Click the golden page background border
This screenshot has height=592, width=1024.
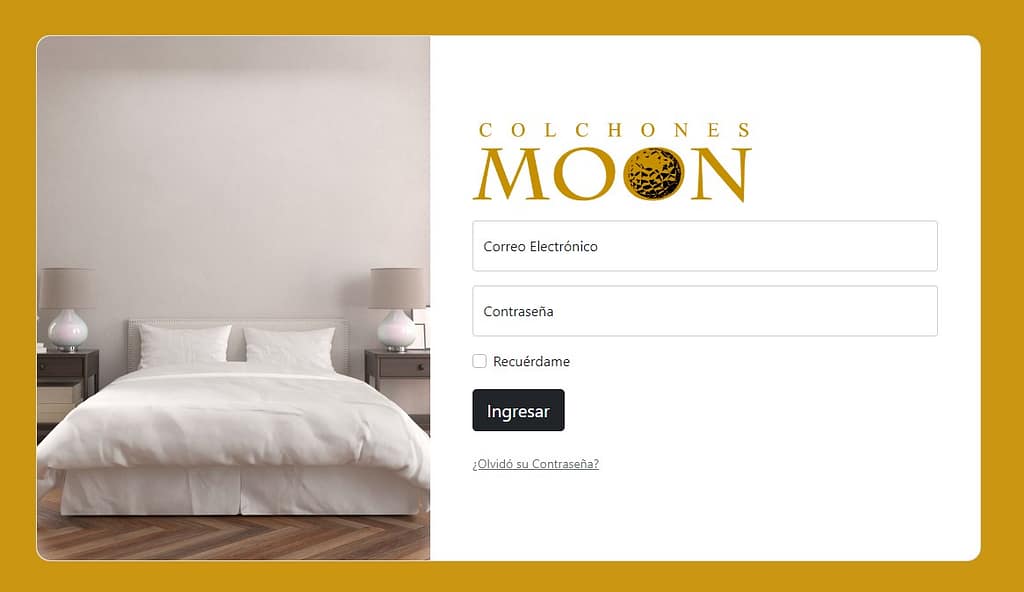[512, 17]
